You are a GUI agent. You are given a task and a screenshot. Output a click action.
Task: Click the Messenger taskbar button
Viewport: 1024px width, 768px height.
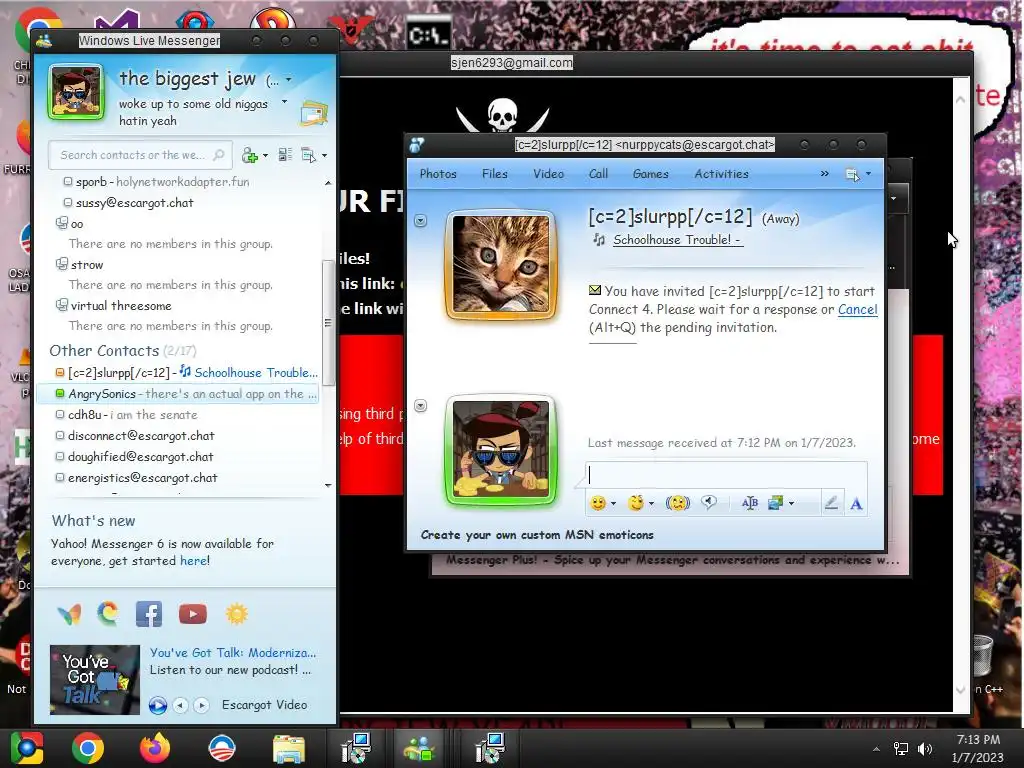click(420, 748)
